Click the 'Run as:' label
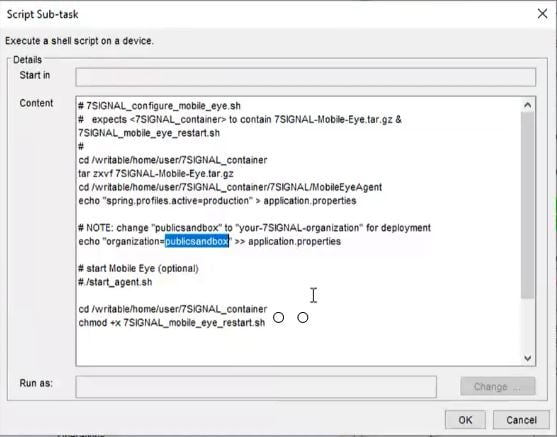The image size is (557, 437). click(x=36, y=383)
